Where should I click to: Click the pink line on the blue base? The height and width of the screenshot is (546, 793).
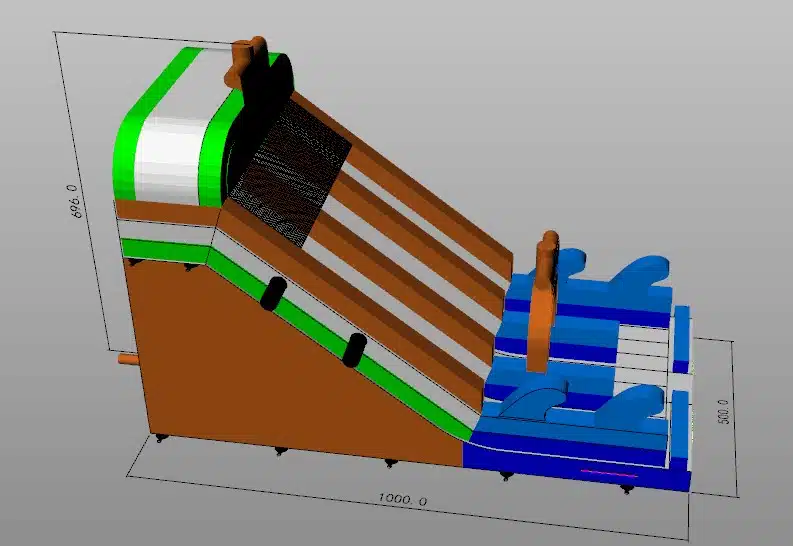click(608, 471)
